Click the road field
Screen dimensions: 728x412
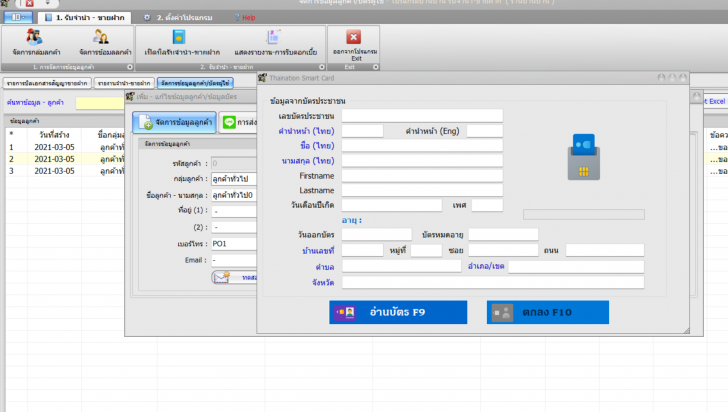[605, 250]
